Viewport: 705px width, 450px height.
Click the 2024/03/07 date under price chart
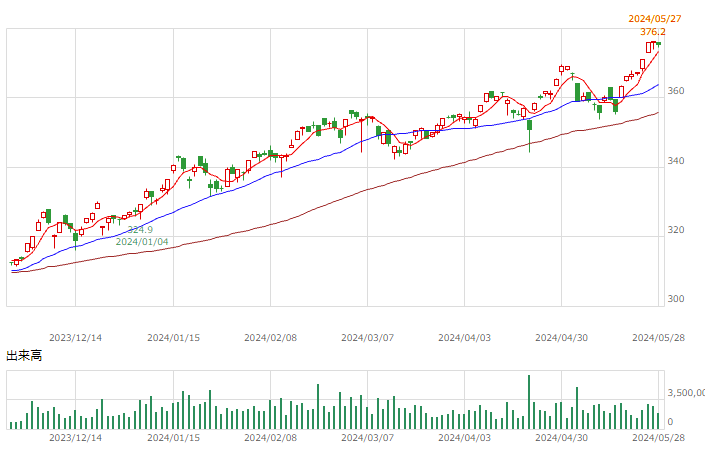point(368,338)
